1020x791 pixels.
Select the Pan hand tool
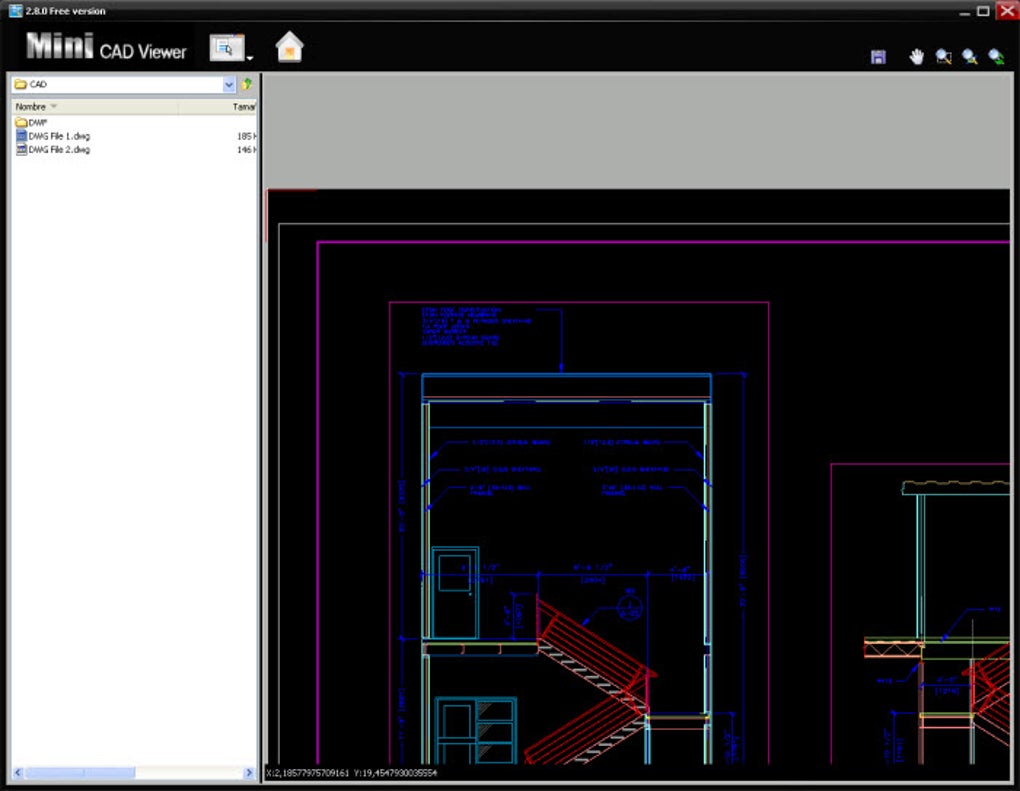point(917,57)
